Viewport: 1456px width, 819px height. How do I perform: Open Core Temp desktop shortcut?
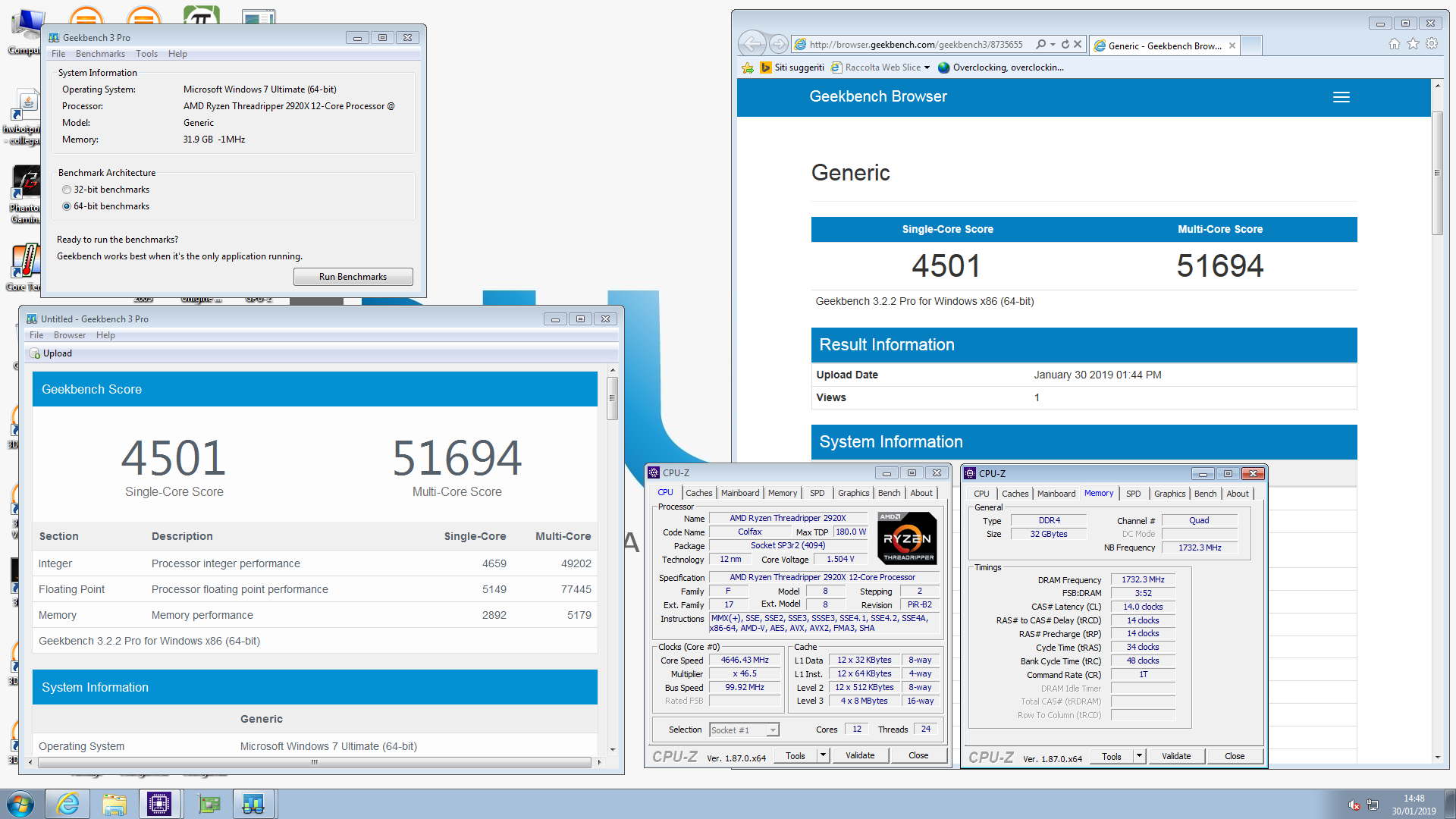click(25, 267)
